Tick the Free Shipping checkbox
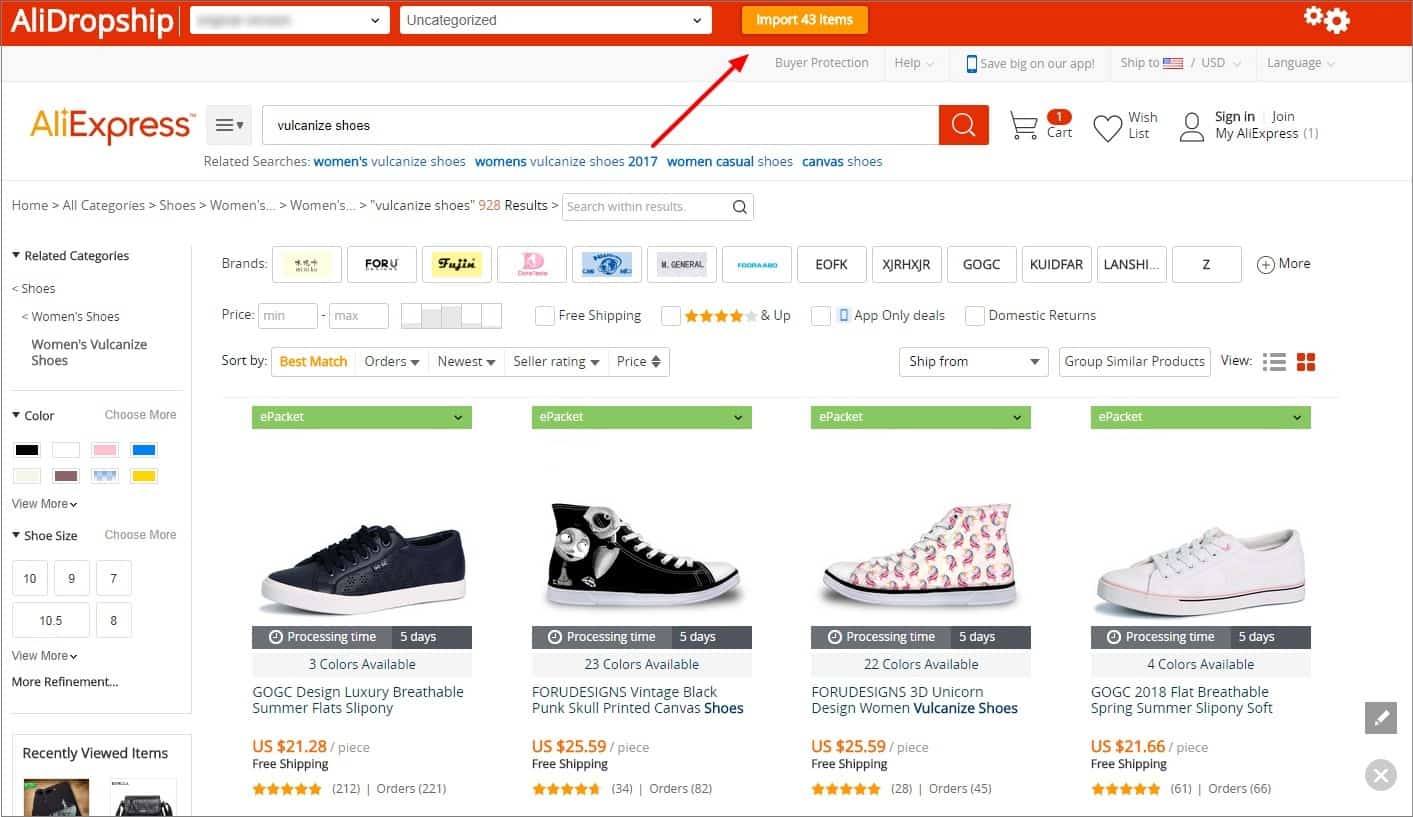The height and width of the screenshot is (817, 1413). pyautogui.click(x=544, y=316)
